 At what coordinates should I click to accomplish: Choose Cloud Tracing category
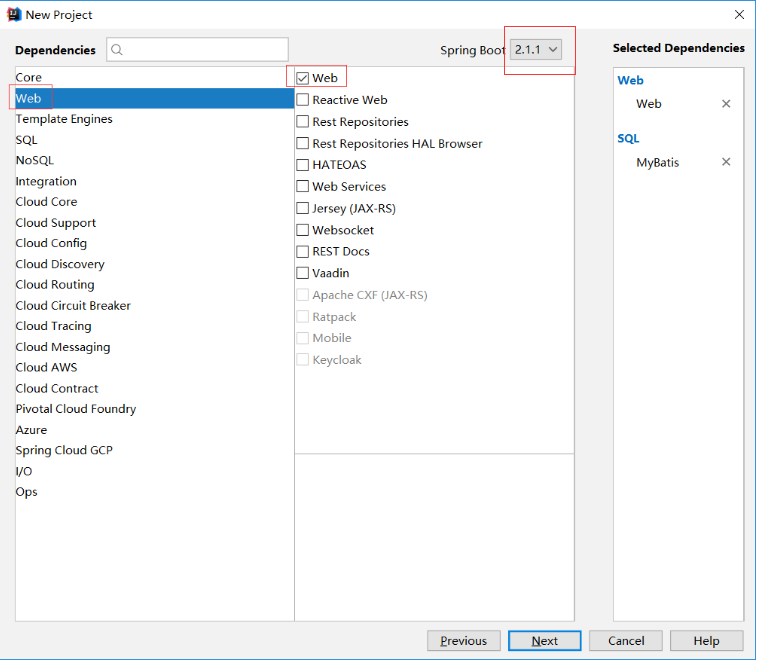[x=154, y=326]
